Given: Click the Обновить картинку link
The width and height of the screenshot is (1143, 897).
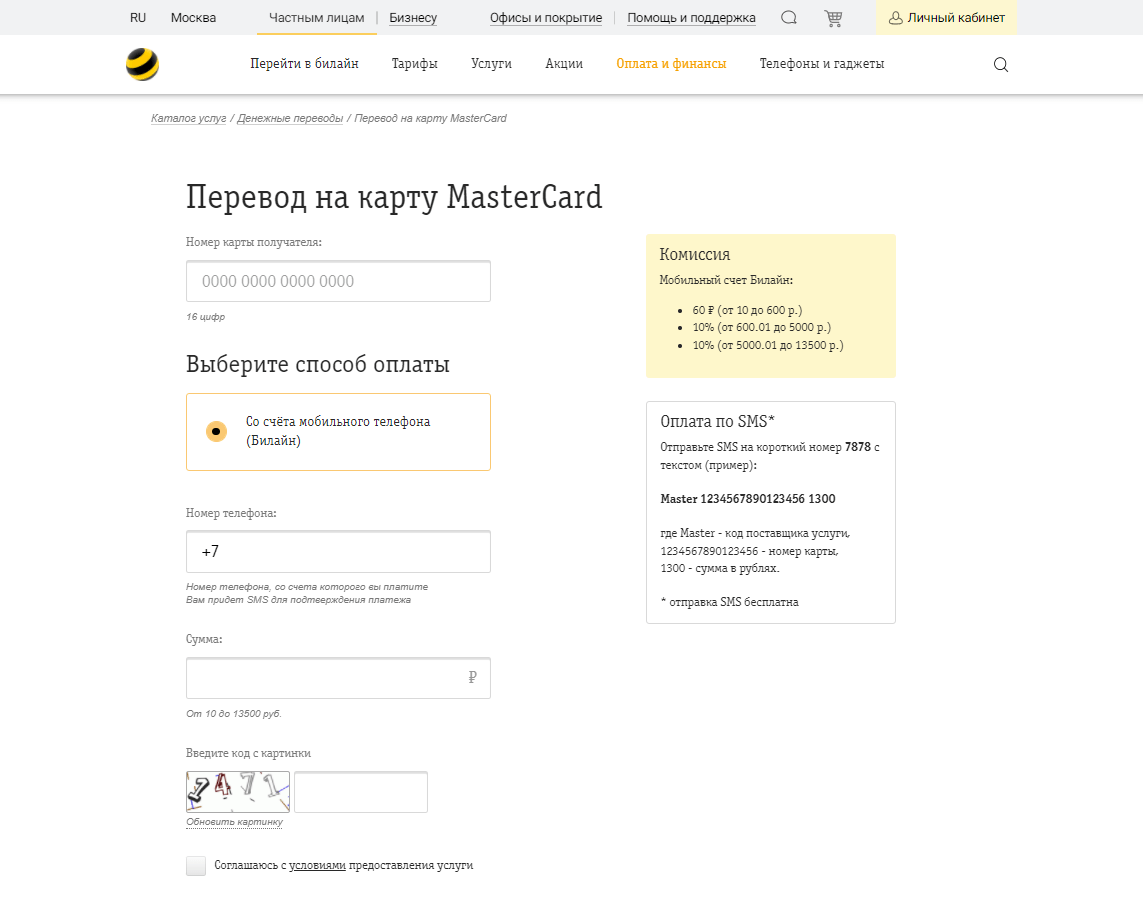Looking at the screenshot, I should pyautogui.click(x=234, y=822).
